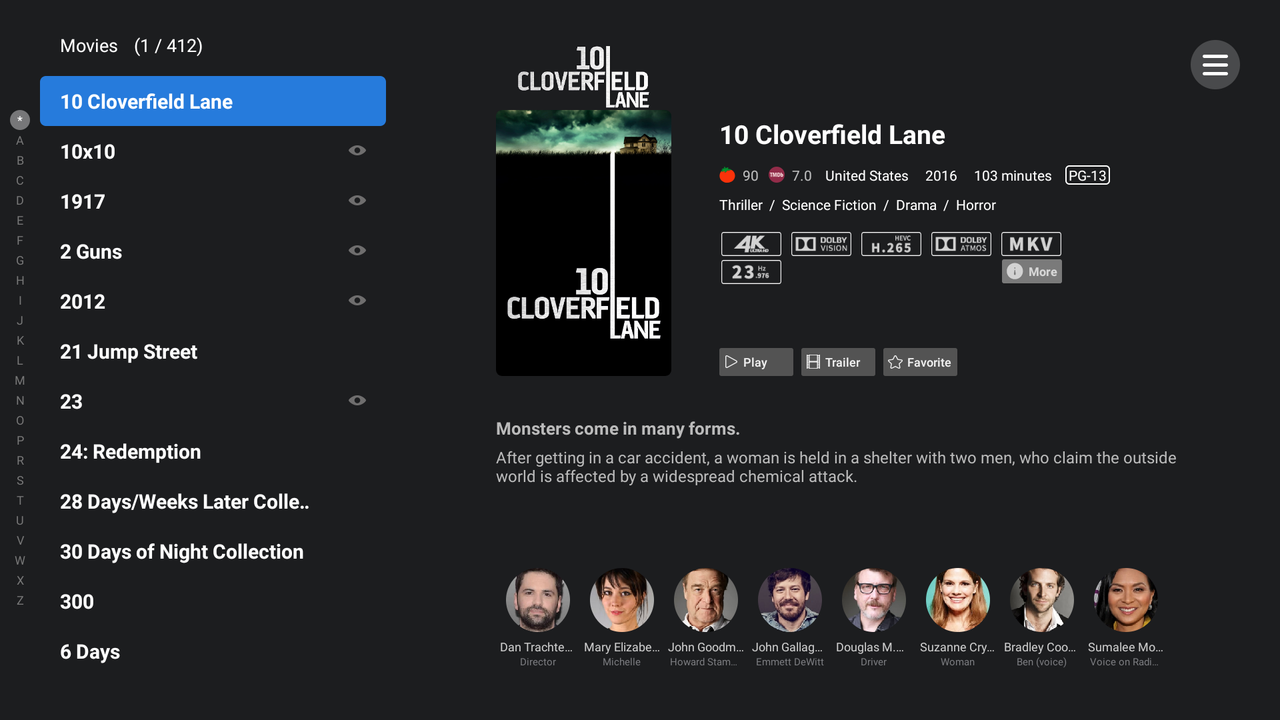Toggle watched eye icon for 1917

[x=357, y=200]
